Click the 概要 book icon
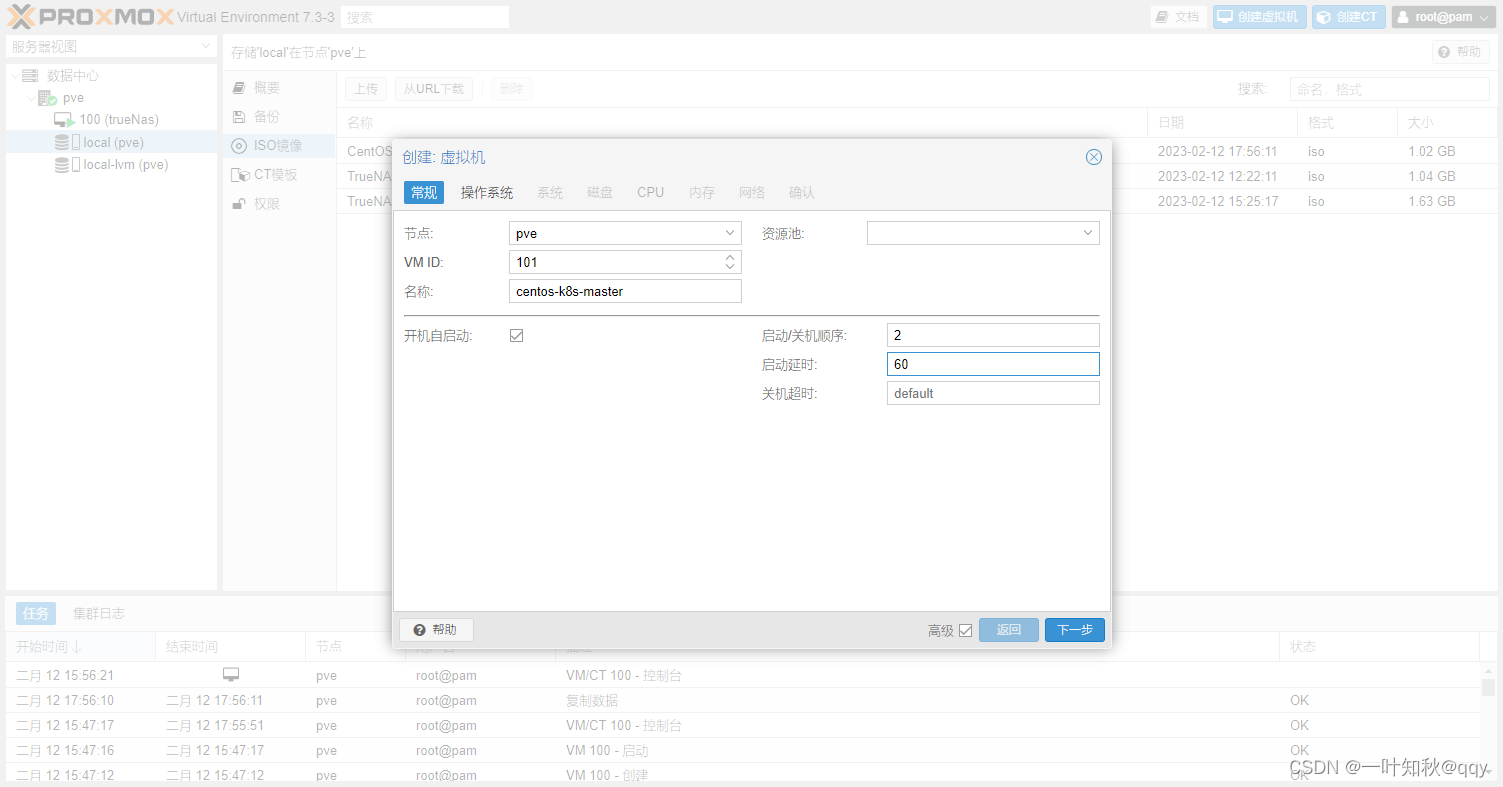The height and width of the screenshot is (787, 1503). point(239,88)
